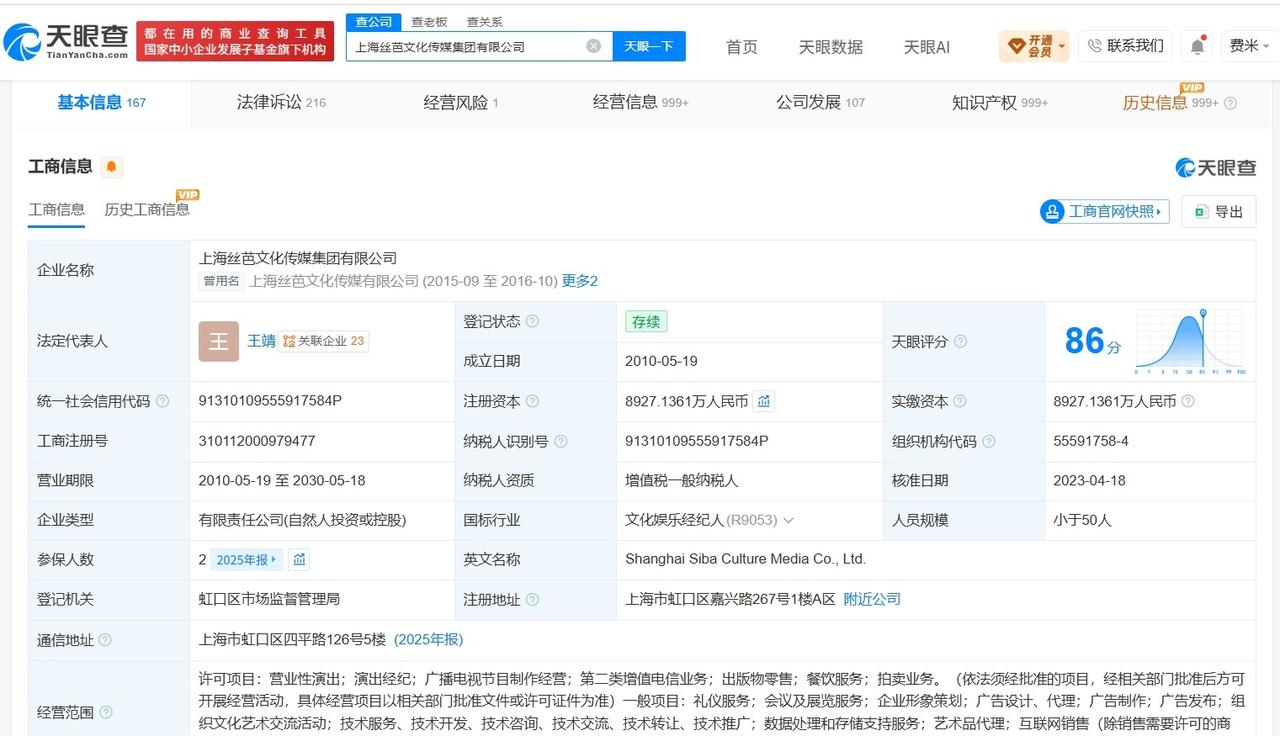Select the 查老板 search tab

429,22
